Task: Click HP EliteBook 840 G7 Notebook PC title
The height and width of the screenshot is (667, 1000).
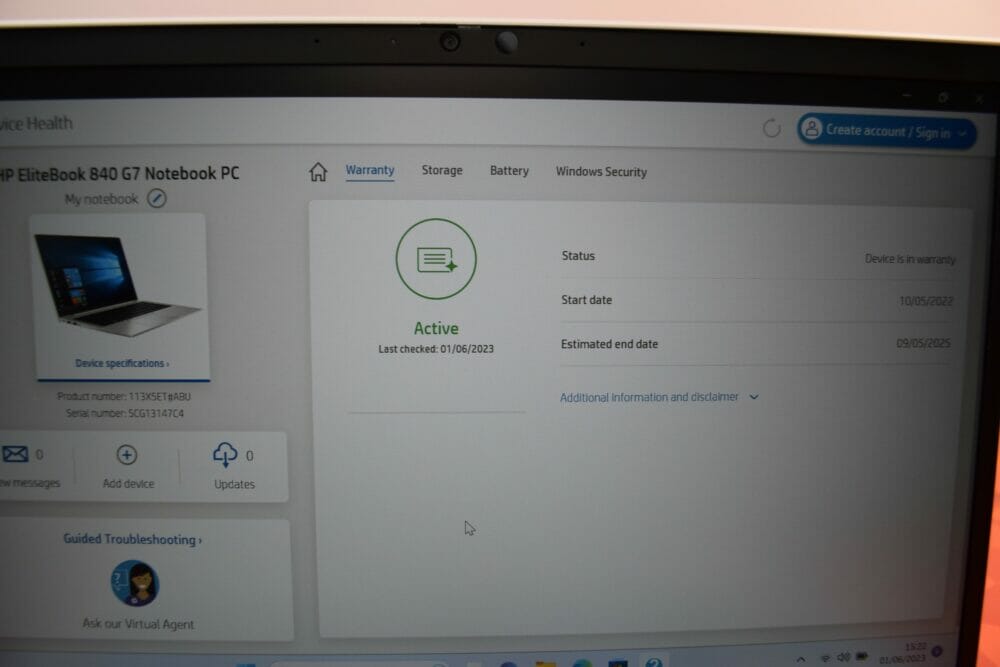Action: pyautogui.click(x=119, y=173)
